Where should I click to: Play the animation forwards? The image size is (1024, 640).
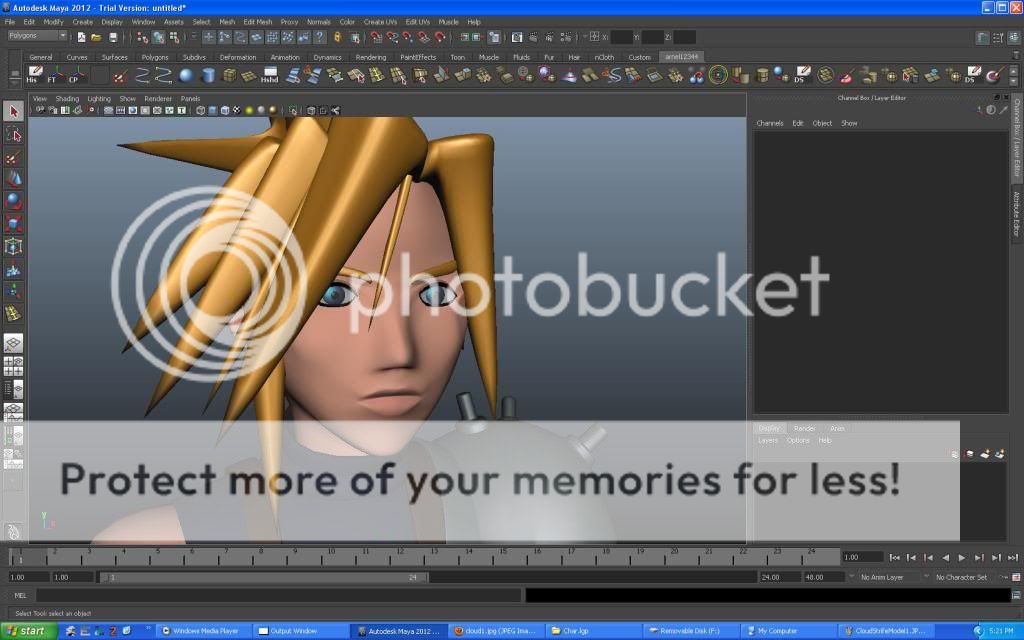(x=961, y=558)
